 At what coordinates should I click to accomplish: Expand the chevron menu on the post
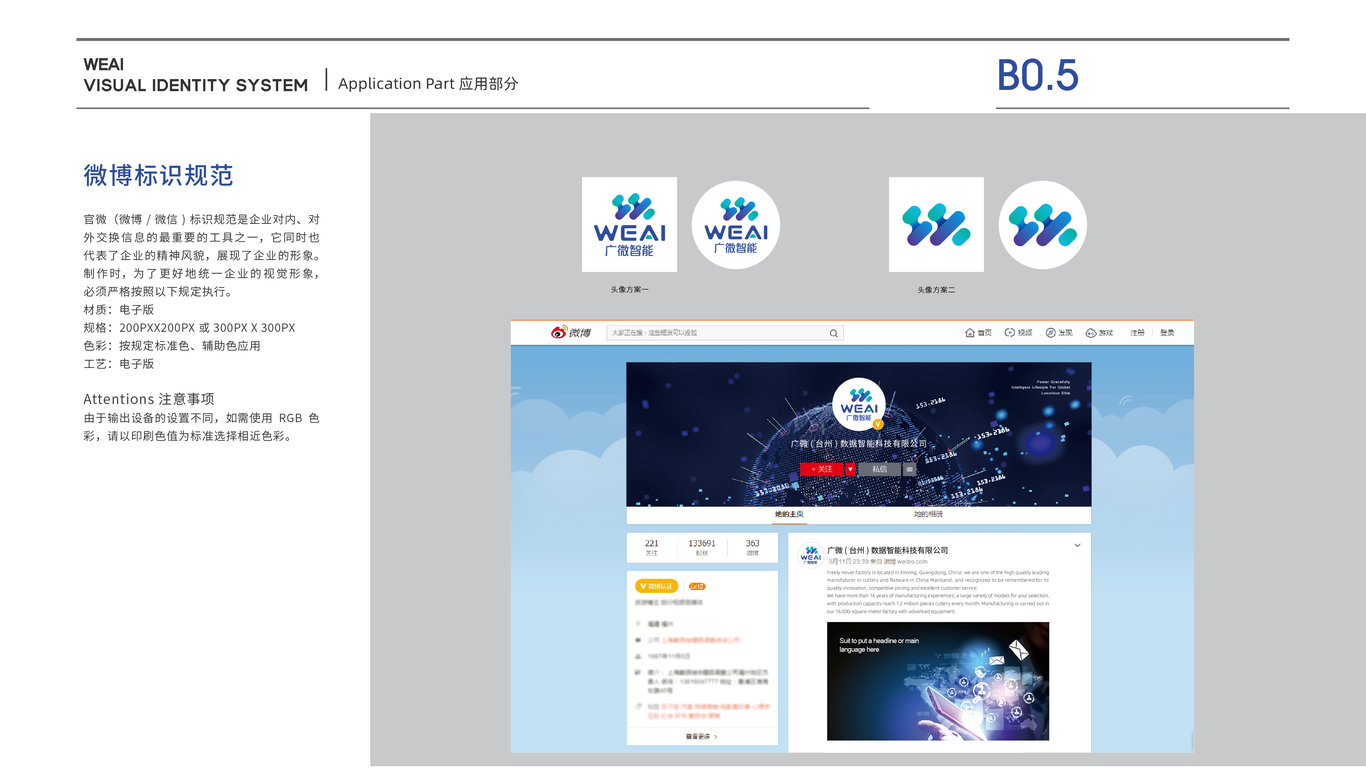pos(1077,546)
